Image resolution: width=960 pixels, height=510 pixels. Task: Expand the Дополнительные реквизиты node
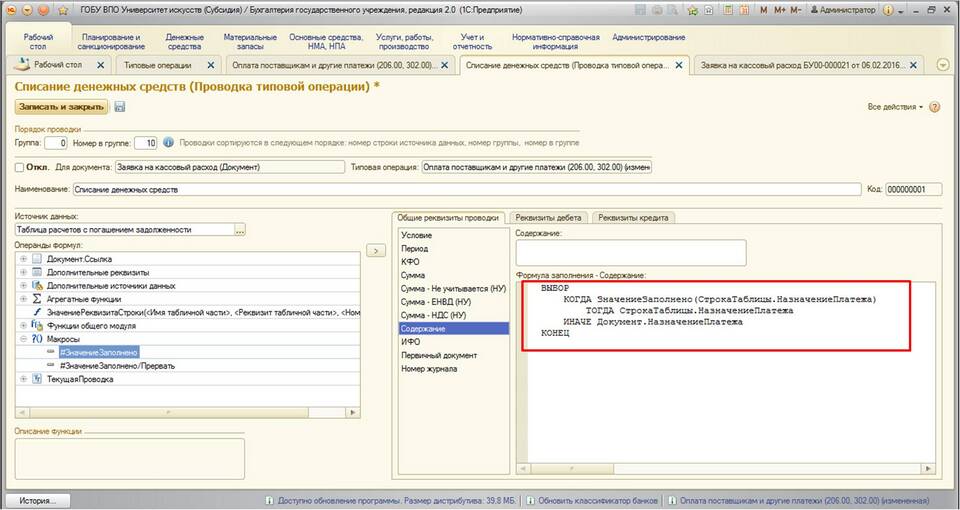23,272
